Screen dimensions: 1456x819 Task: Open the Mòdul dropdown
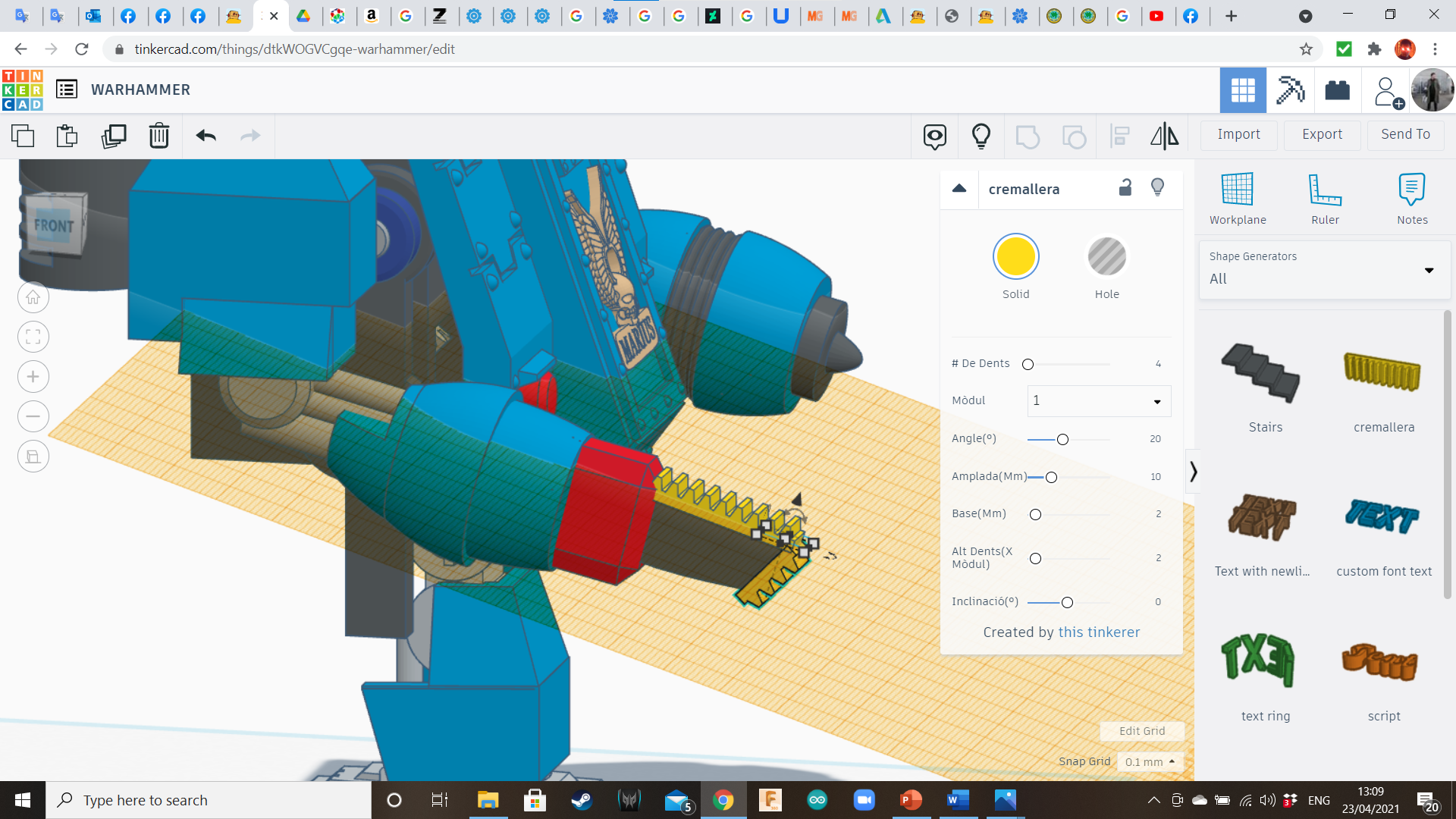click(x=1099, y=401)
